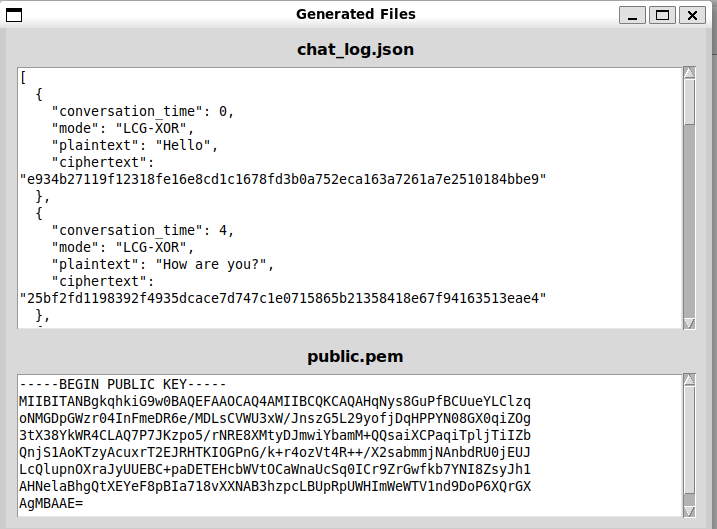
Task: Click ciphertext value starting with e934b27119
Action: (283, 180)
